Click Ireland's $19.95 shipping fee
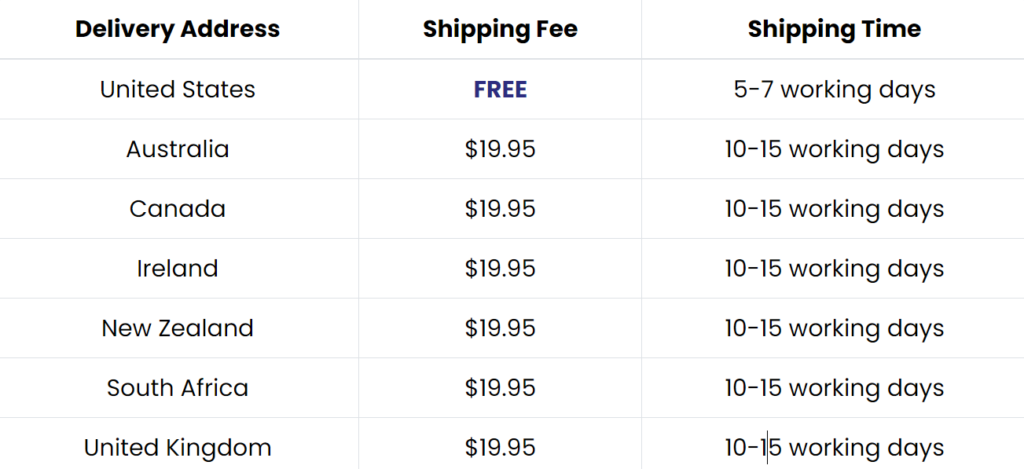 (x=500, y=268)
